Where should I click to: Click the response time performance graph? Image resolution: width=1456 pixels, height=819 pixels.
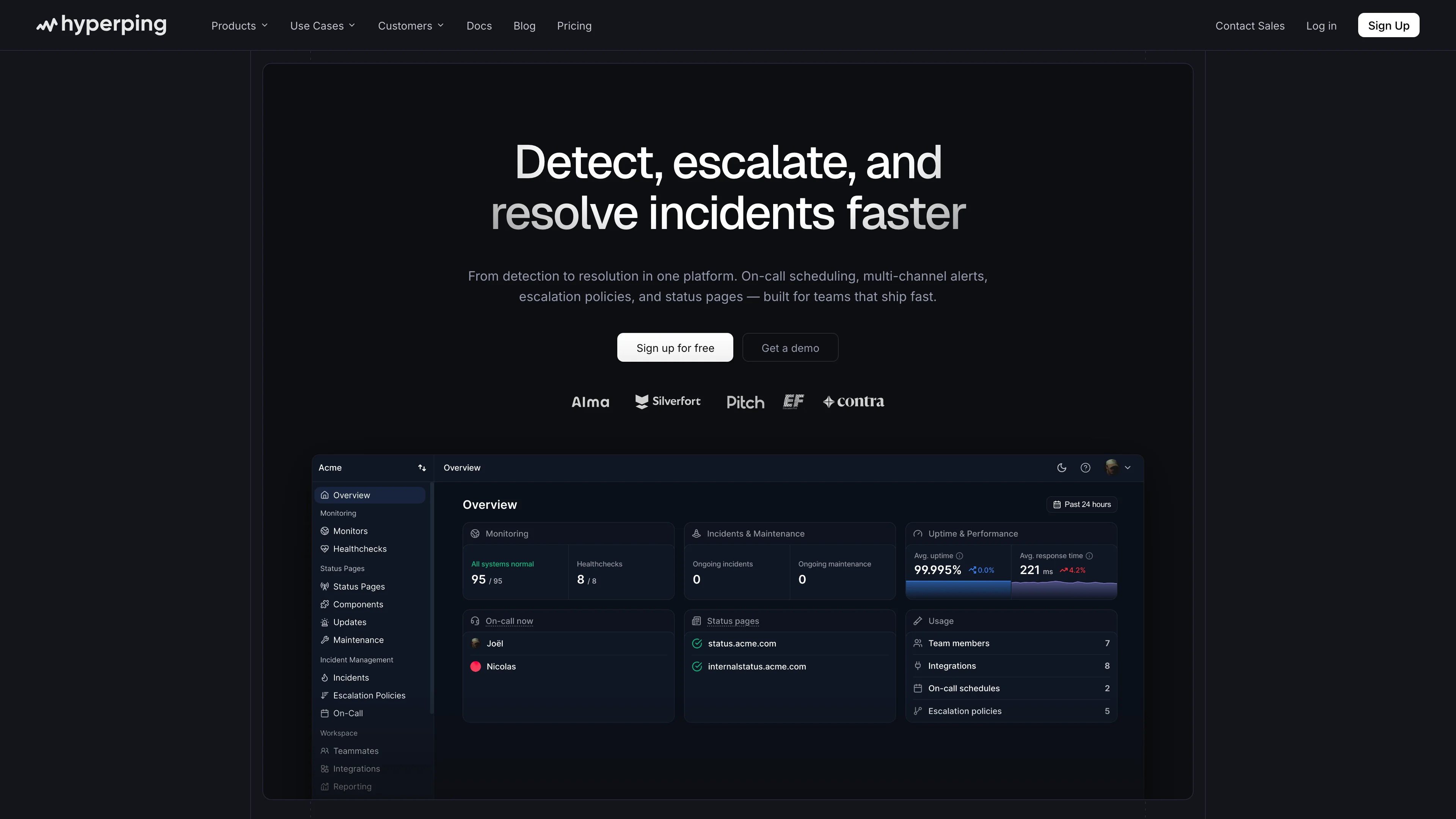click(x=1063, y=590)
